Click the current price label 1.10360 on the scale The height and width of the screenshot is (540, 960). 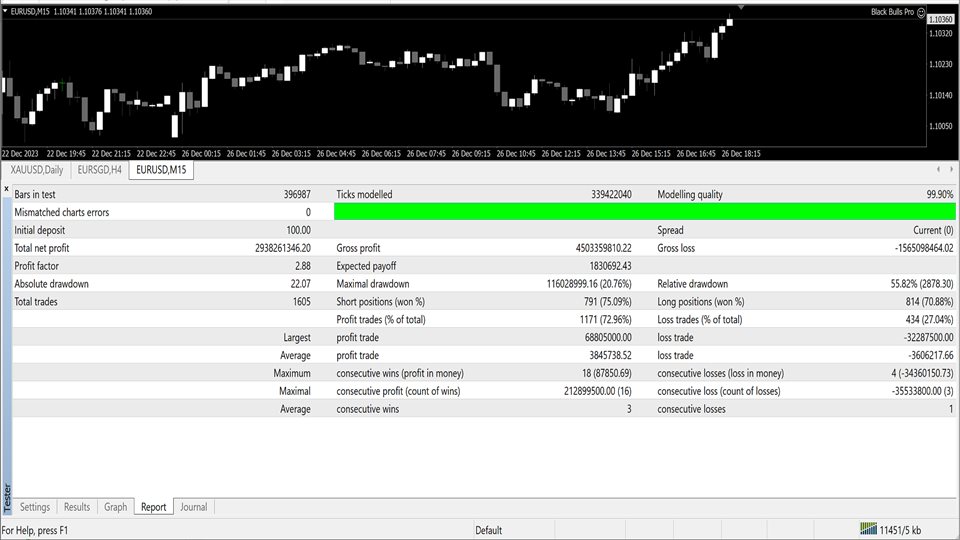coord(941,20)
